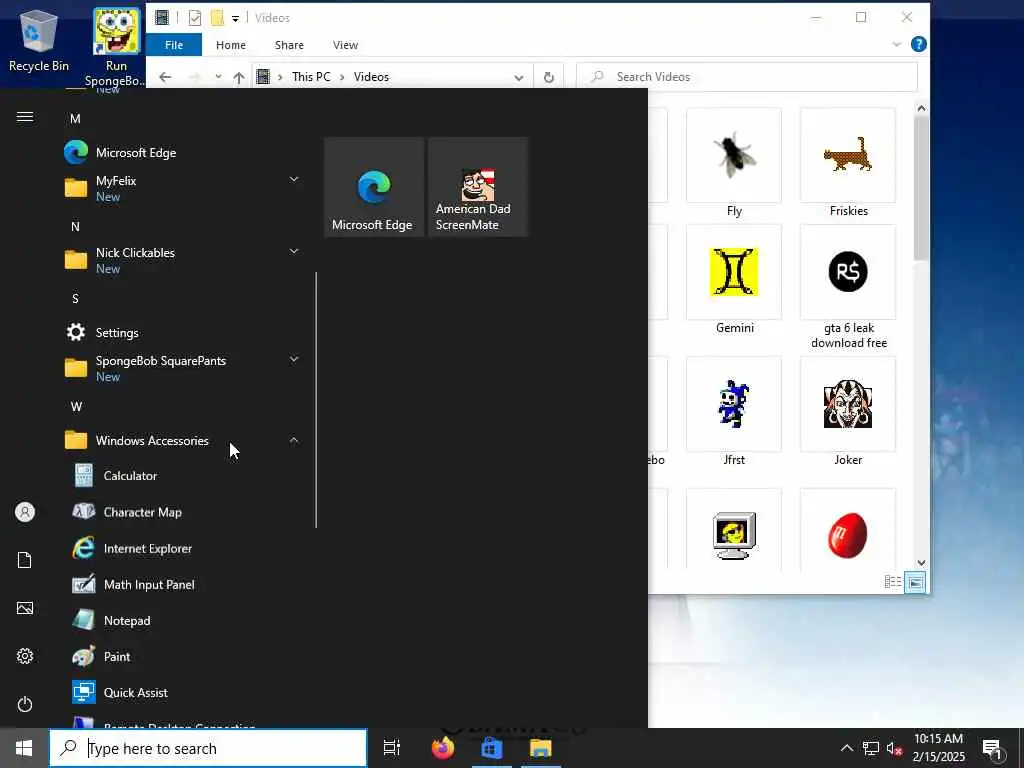Click Videos in the breadcrumb path
1024x768 pixels.
pyautogui.click(x=371, y=77)
